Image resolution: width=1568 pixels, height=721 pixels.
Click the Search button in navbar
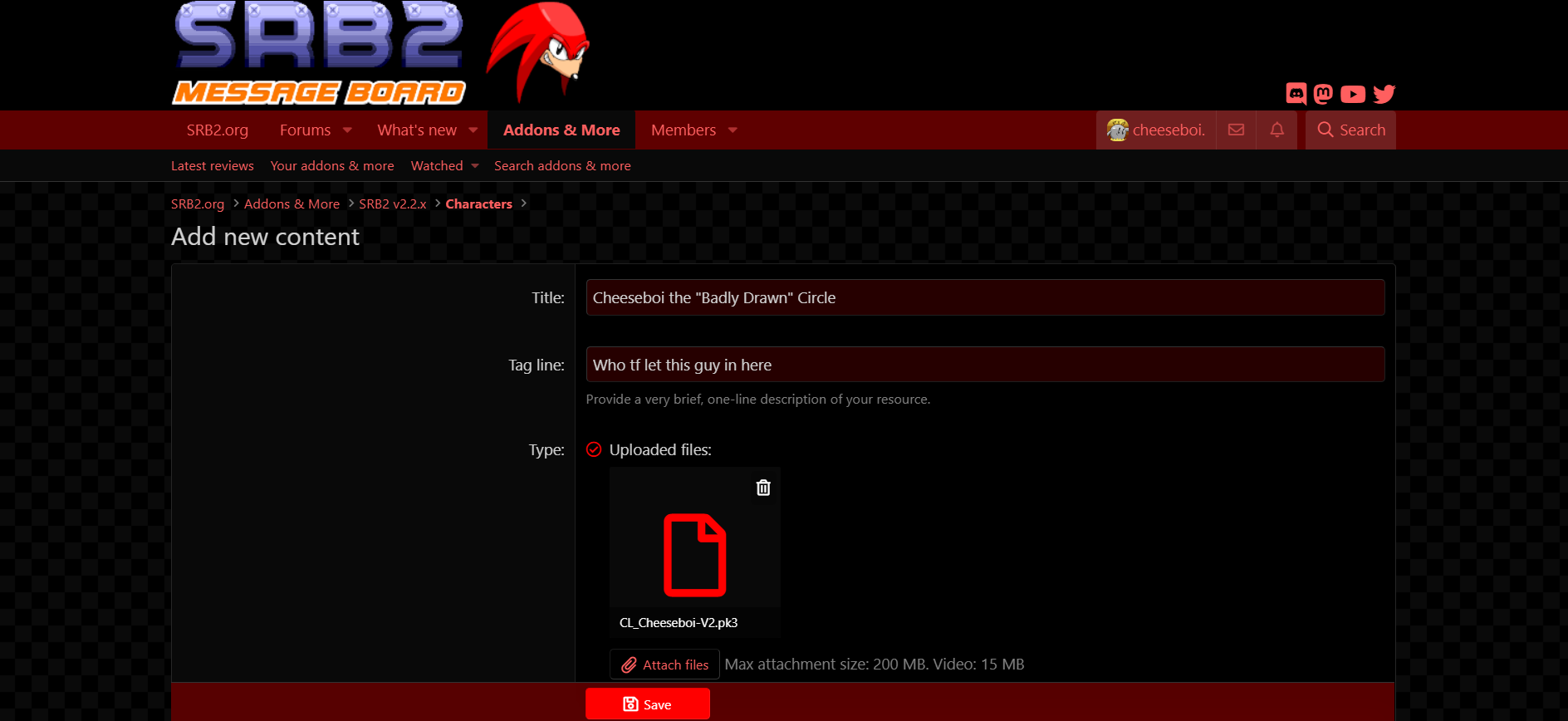click(x=1350, y=130)
